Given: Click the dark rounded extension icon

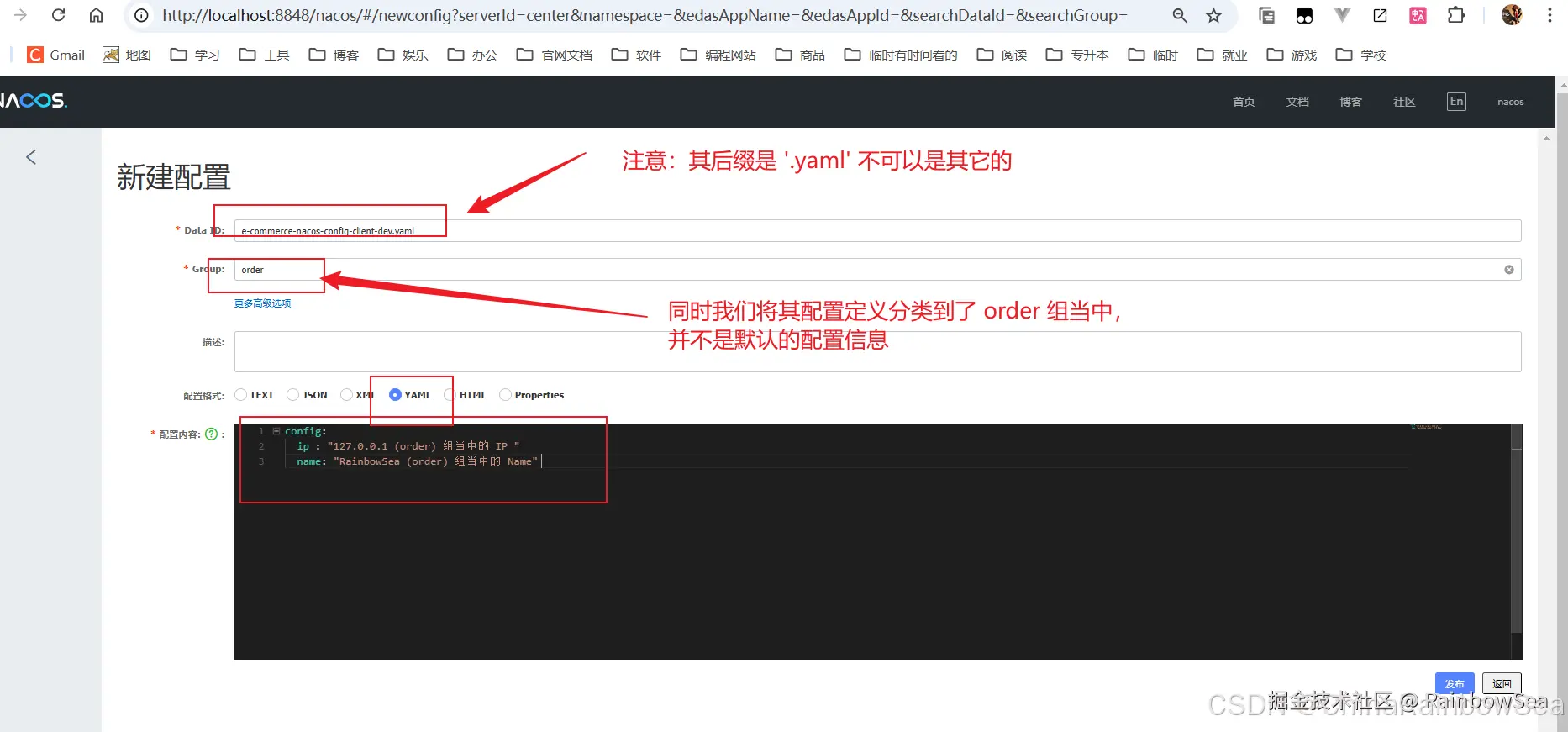Looking at the screenshot, I should [1304, 15].
